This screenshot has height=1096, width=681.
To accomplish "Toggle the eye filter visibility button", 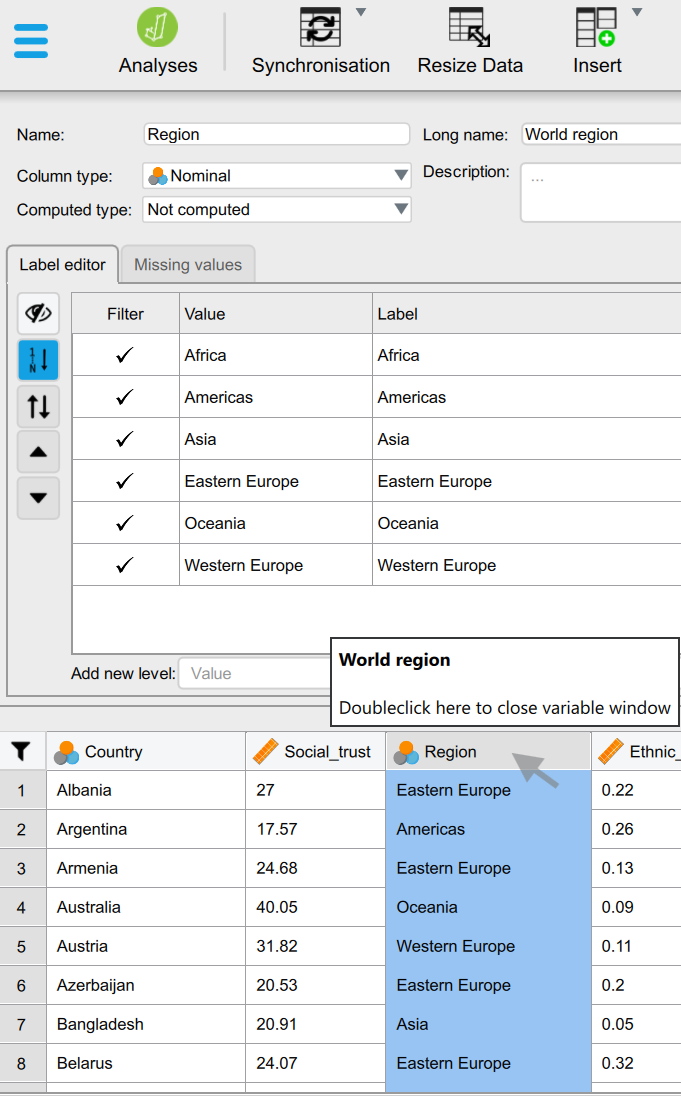I will tap(38, 314).
